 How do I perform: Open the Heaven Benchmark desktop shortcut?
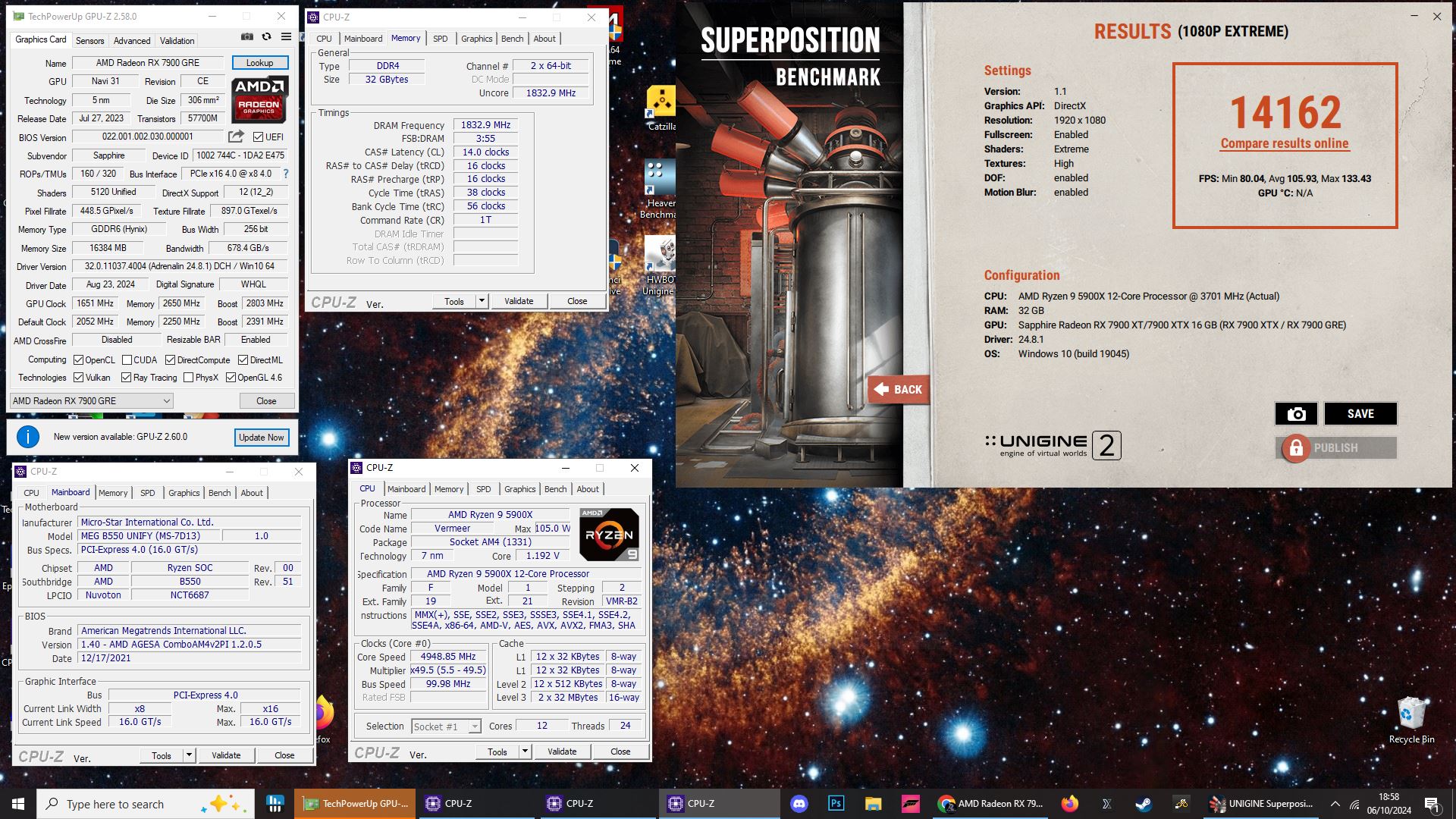[658, 190]
